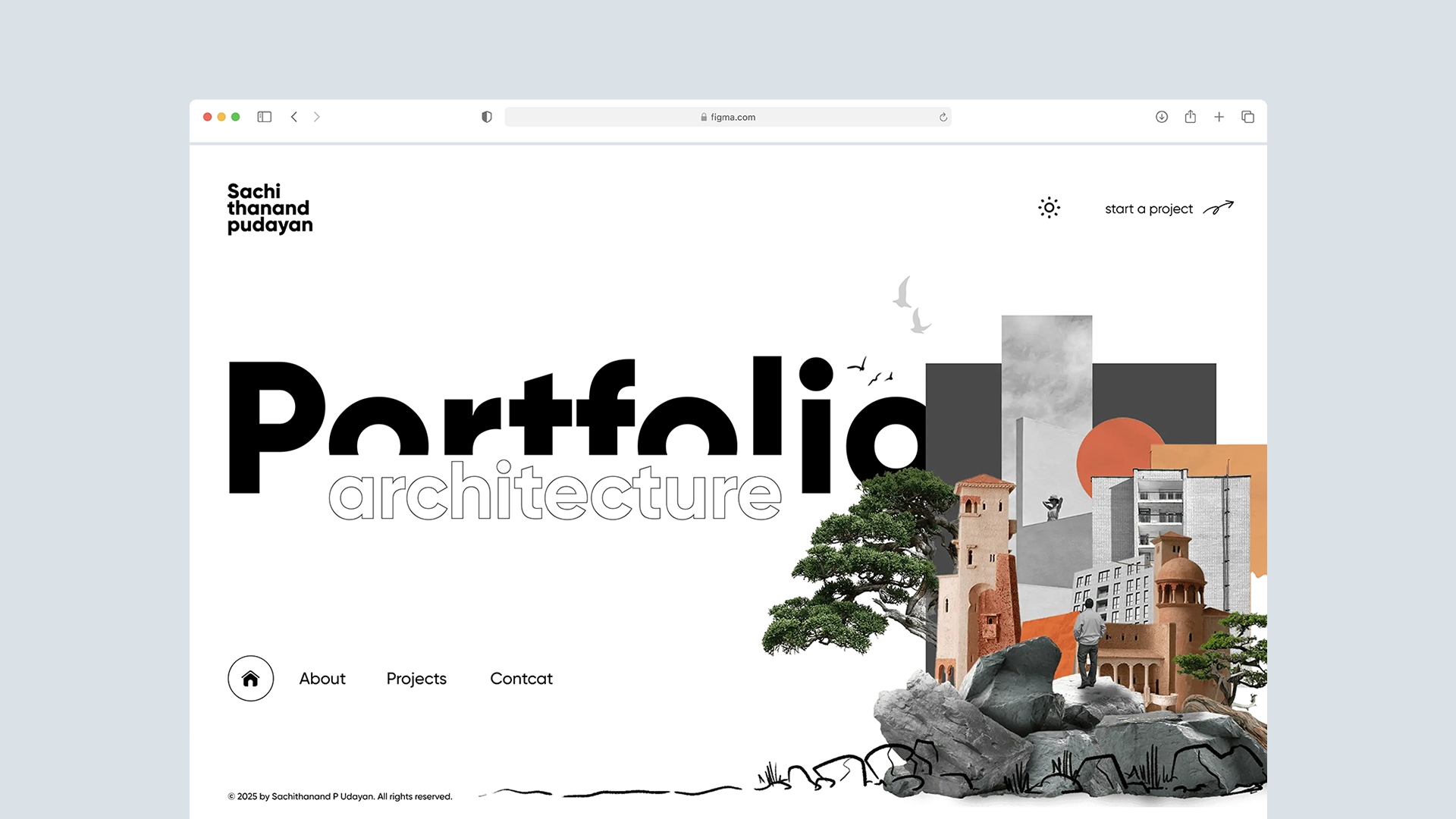The width and height of the screenshot is (1456, 819).
Task: Click the privacy shield icon
Action: (x=487, y=117)
